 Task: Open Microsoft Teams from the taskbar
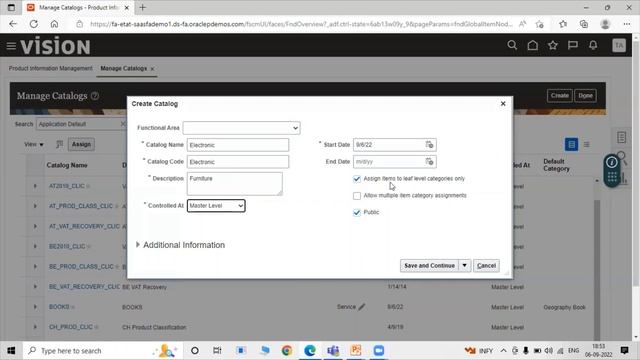pos(333,351)
